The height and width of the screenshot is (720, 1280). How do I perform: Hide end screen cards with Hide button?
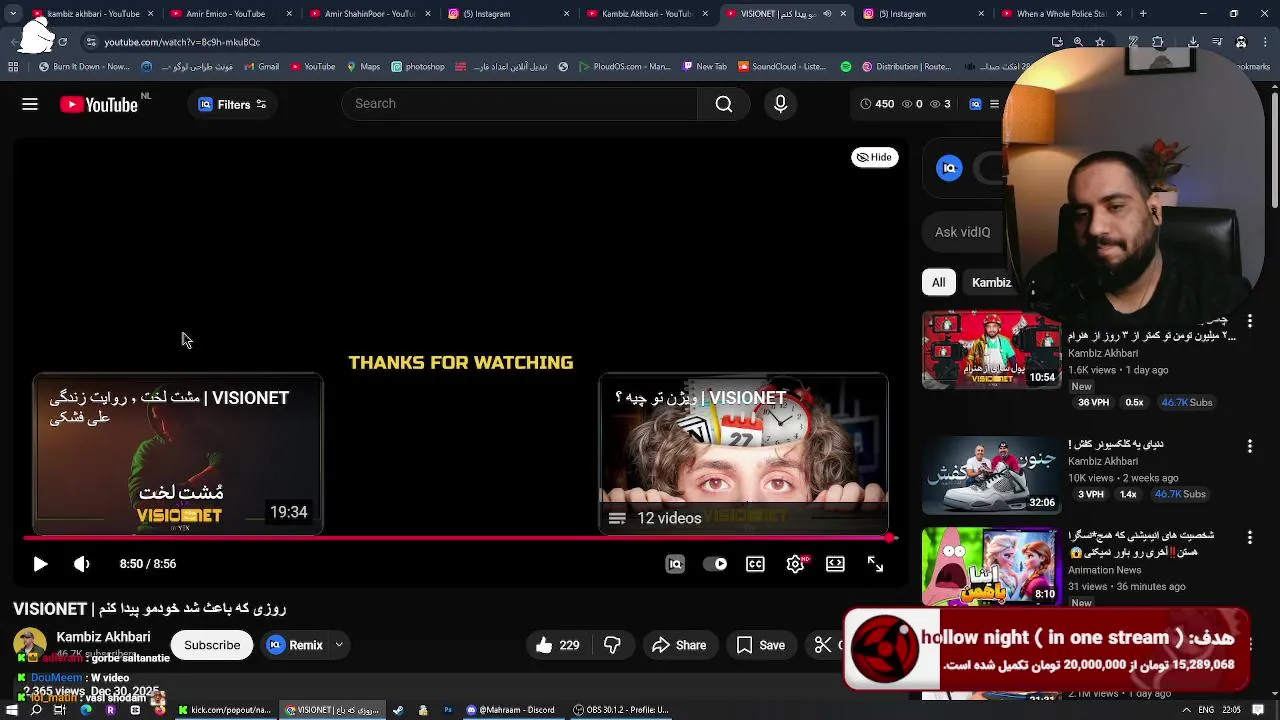(x=874, y=157)
